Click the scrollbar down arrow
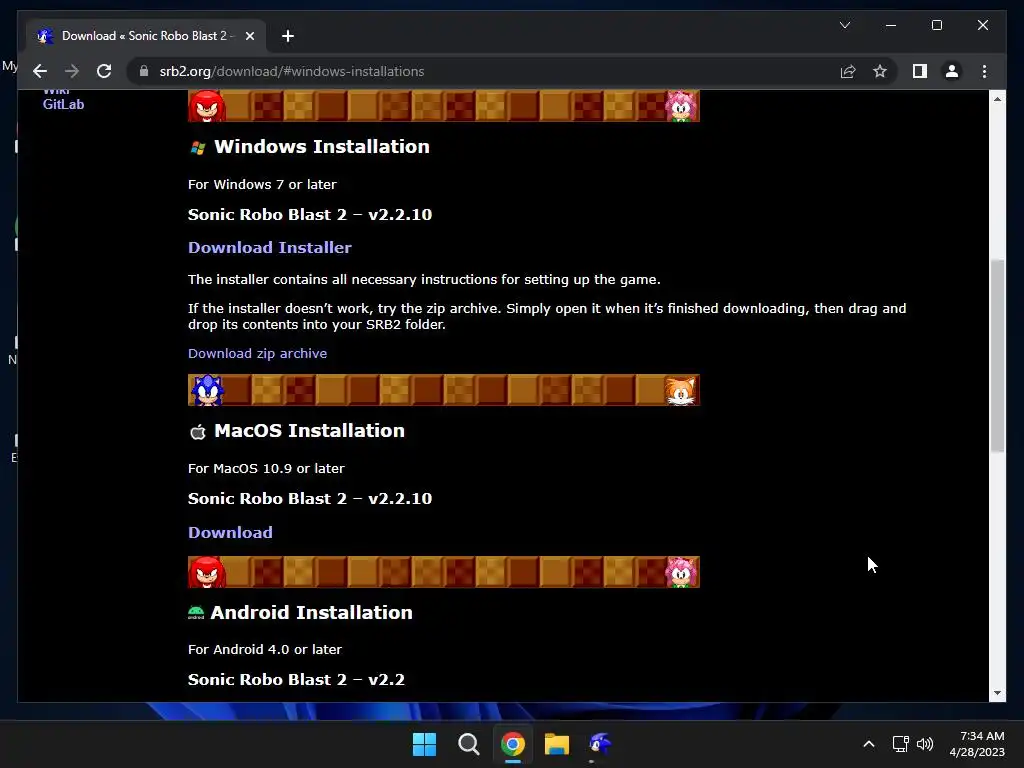The image size is (1024, 768). point(997,693)
